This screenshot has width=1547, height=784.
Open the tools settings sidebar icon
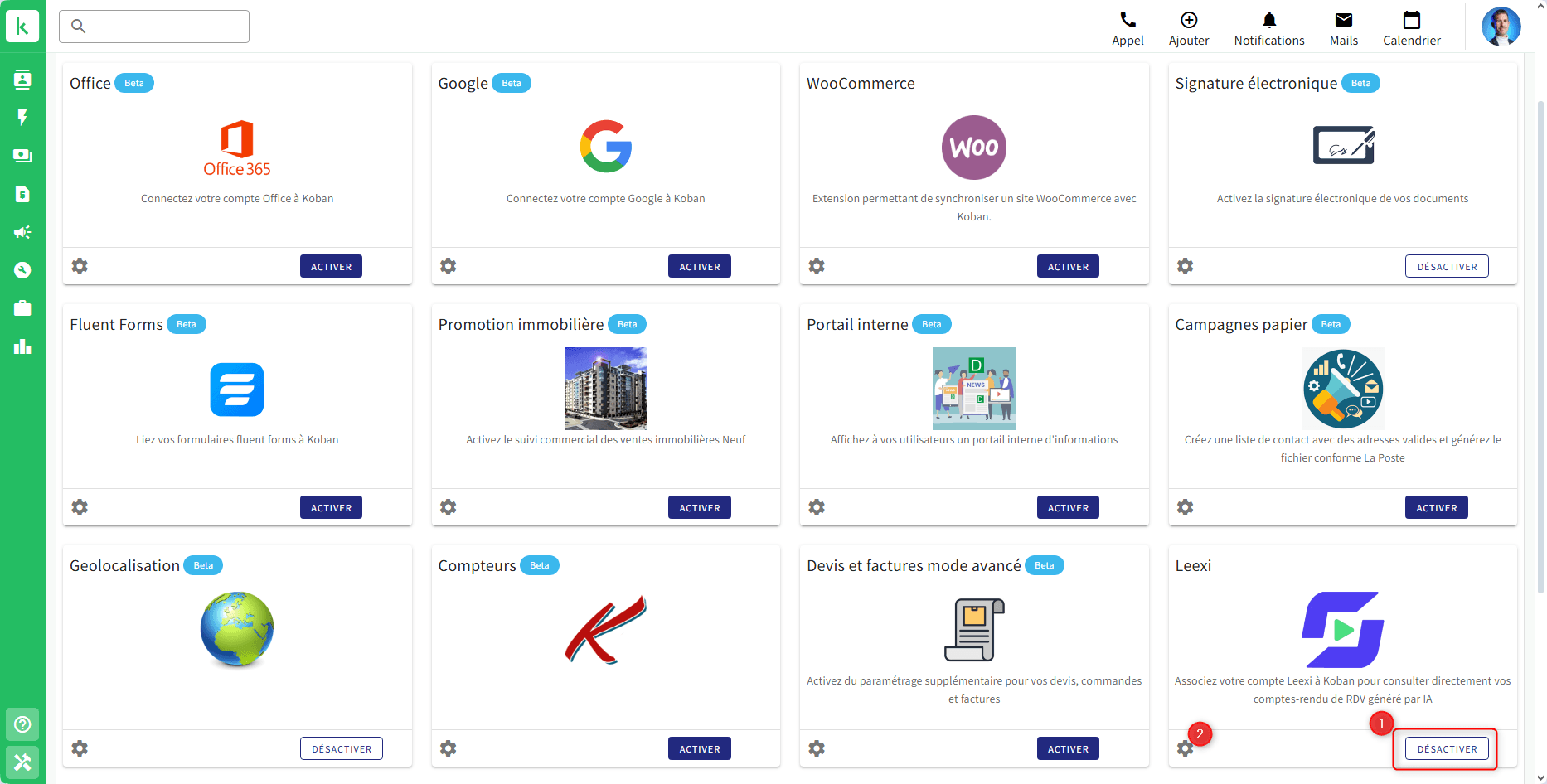pos(22,762)
